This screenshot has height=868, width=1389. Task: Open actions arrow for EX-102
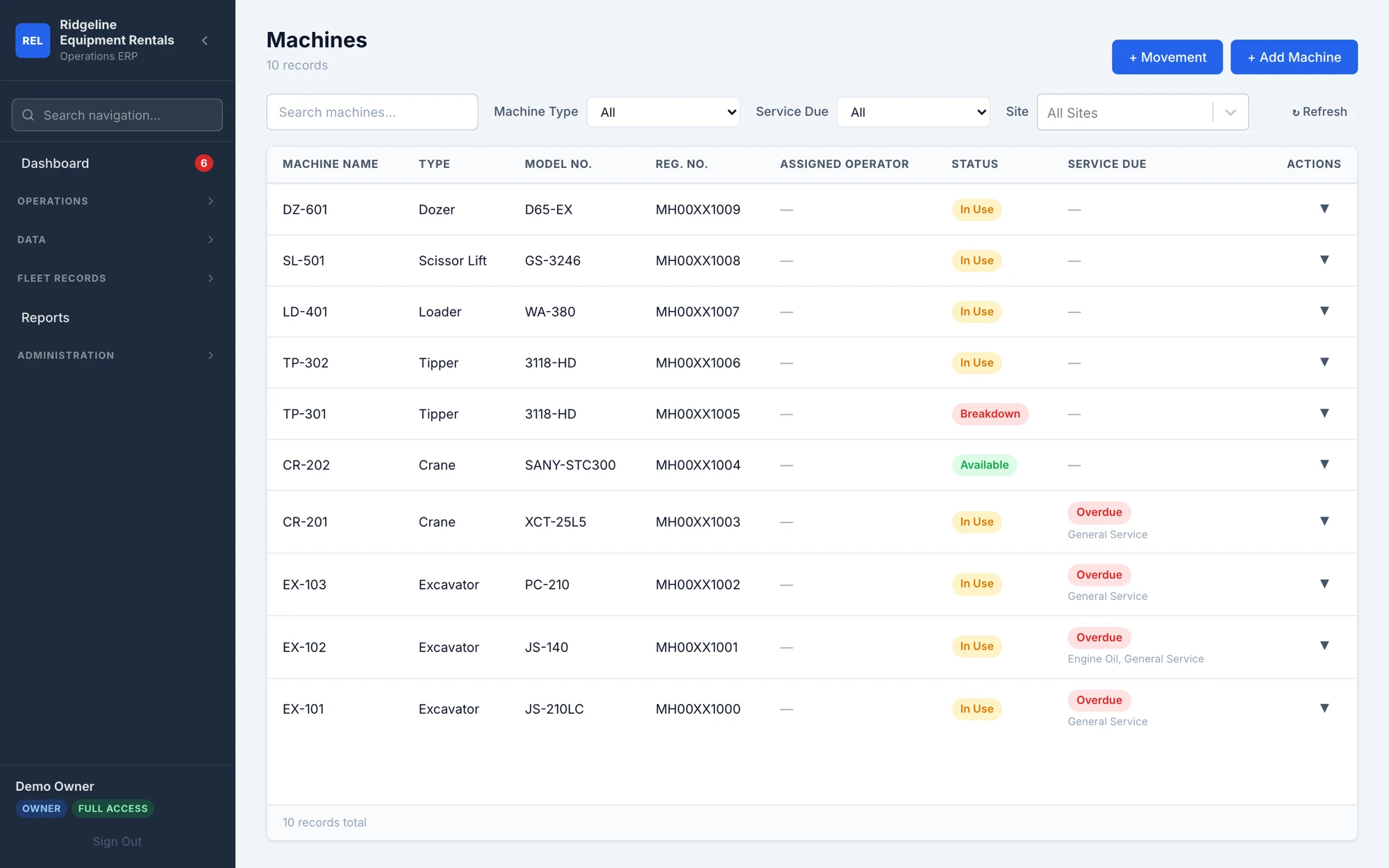coord(1324,646)
